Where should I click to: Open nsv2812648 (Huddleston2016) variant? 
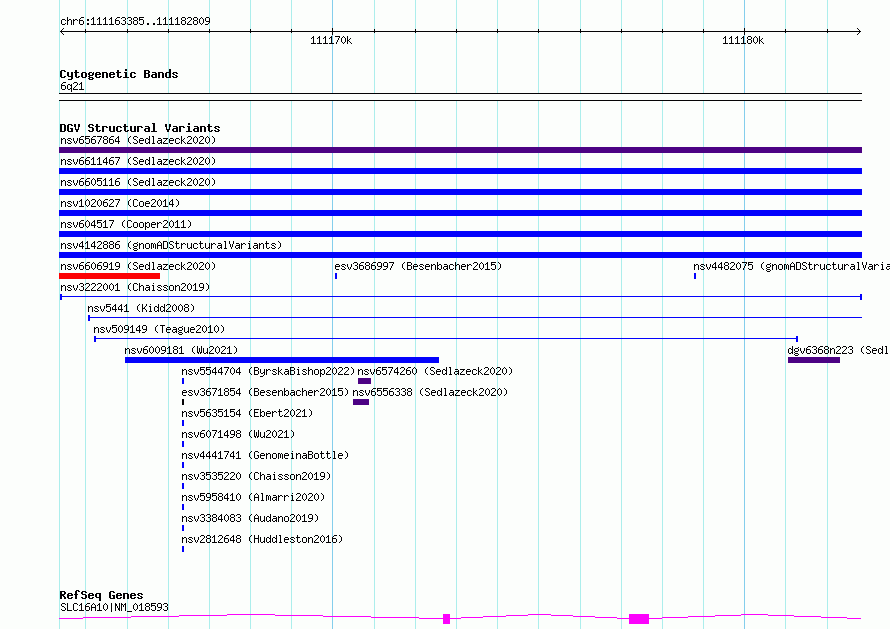point(262,539)
